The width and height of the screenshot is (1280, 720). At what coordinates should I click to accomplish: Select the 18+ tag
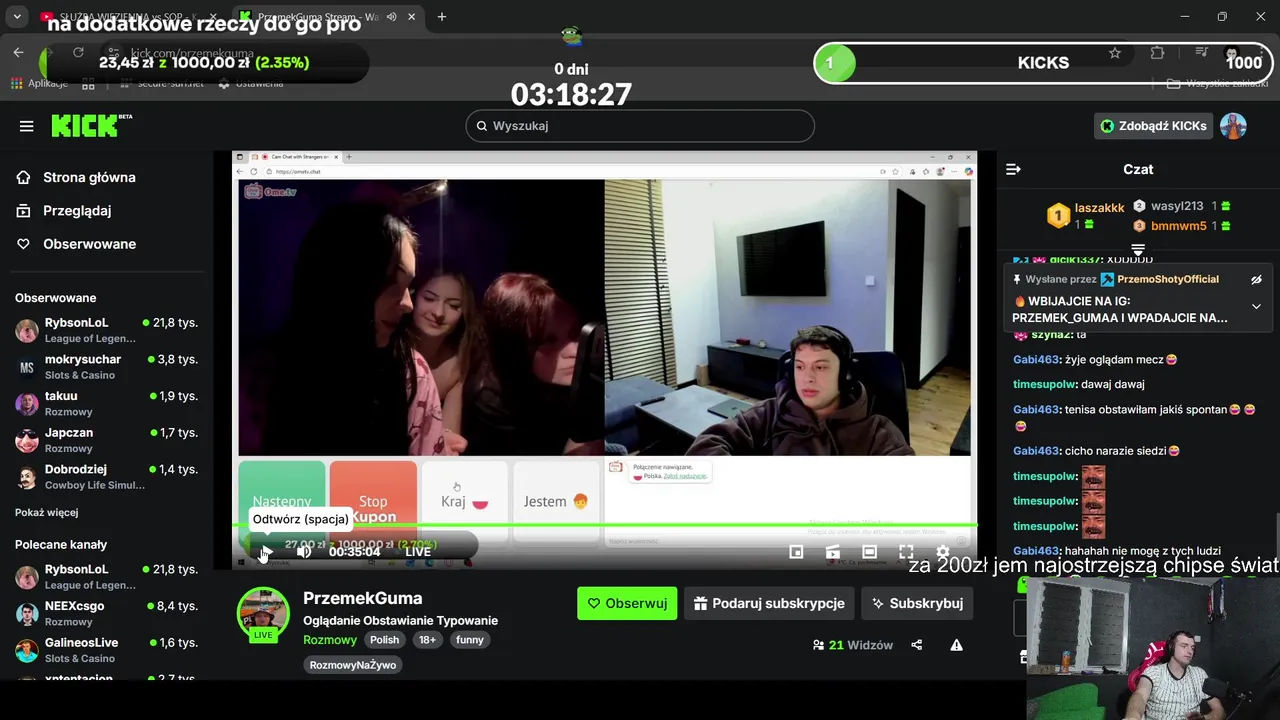[x=427, y=640]
